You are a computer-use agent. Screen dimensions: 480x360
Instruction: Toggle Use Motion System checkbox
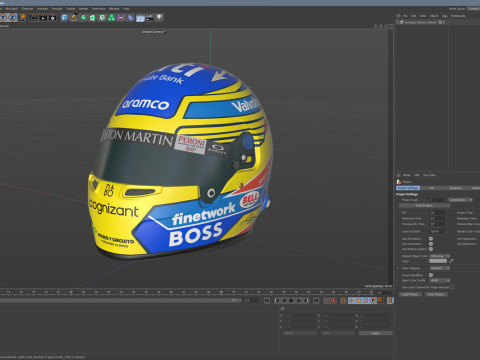coord(431,249)
